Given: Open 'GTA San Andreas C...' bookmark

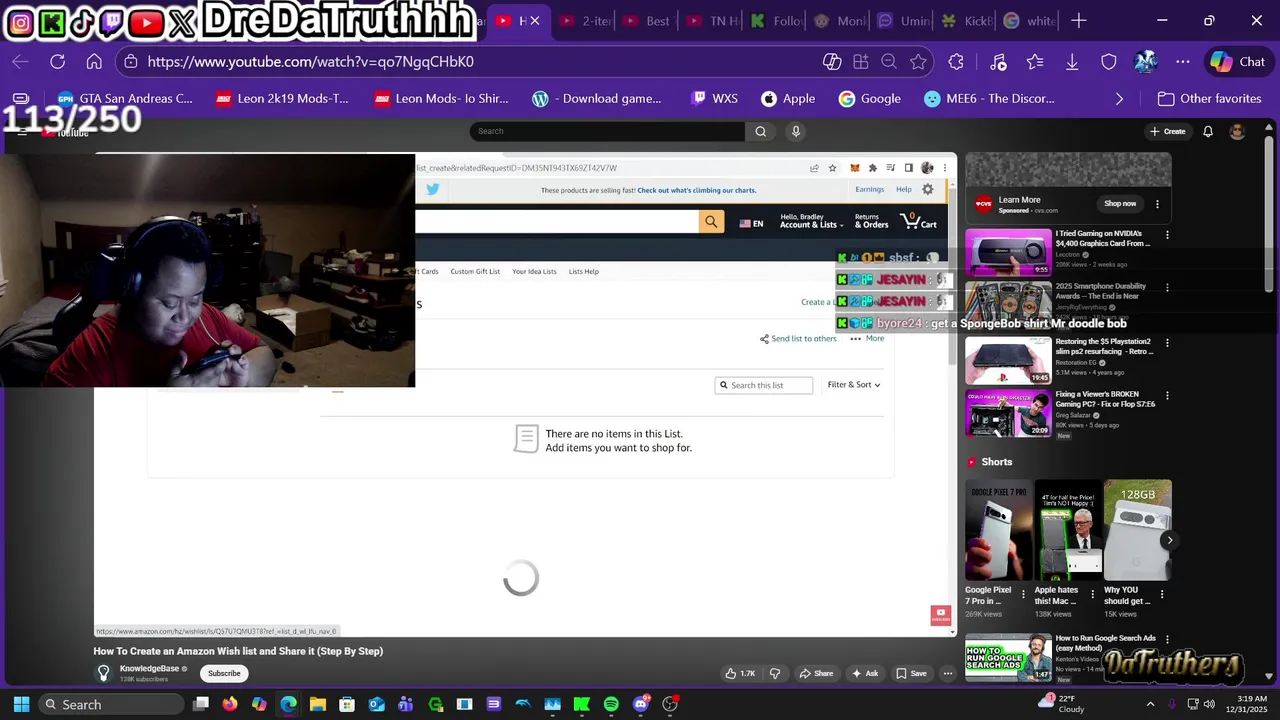Looking at the screenshot, I should [x=125, y=98].
